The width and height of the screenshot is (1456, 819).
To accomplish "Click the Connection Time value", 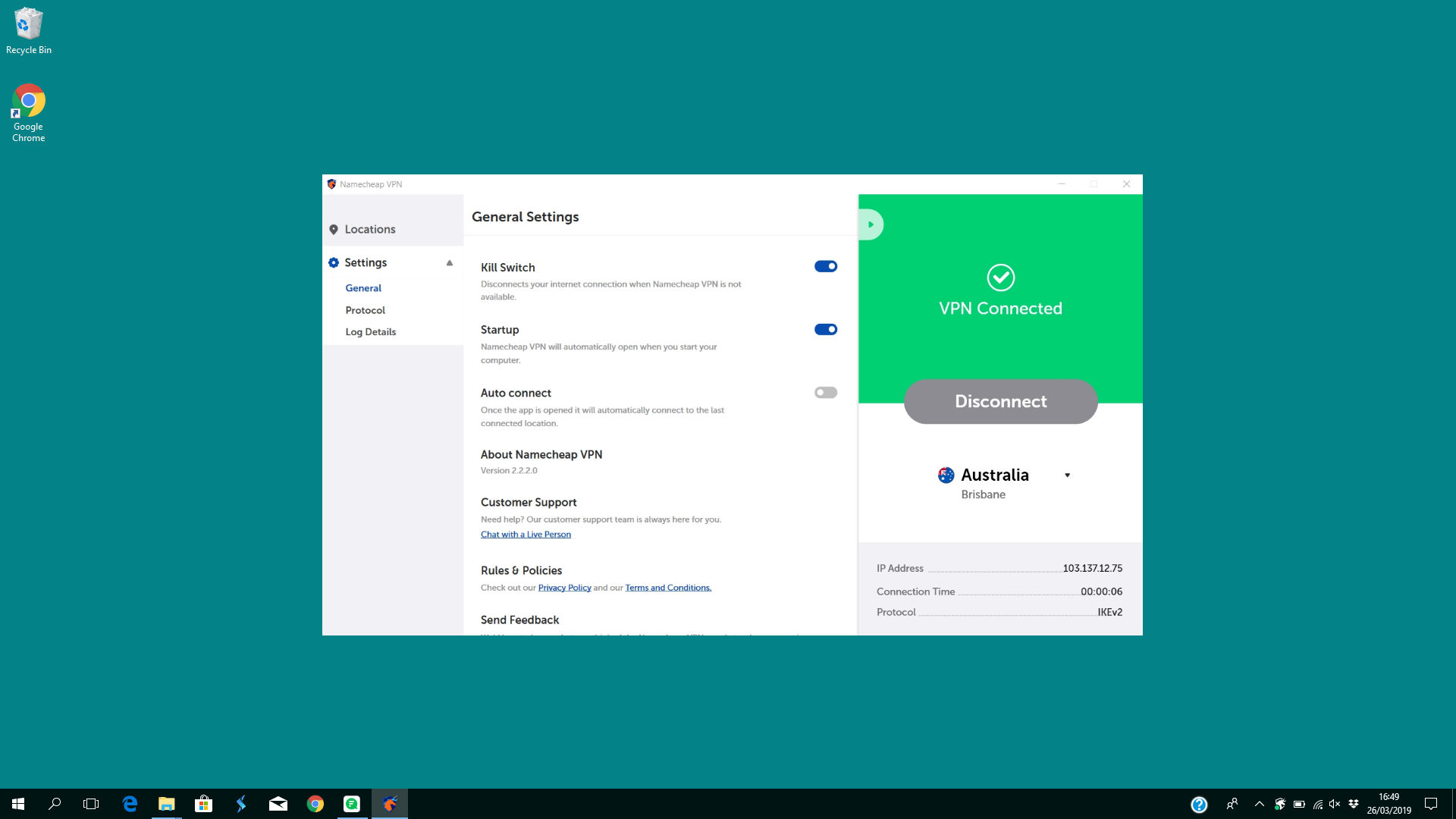I will pos(1101,591).
